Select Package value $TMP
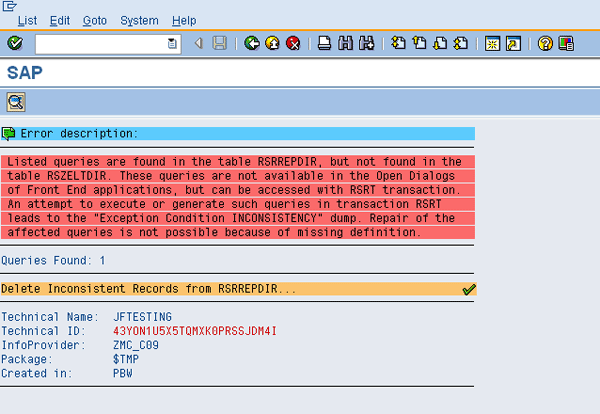This screenshot has width=600, height=414. coord(126,359)
